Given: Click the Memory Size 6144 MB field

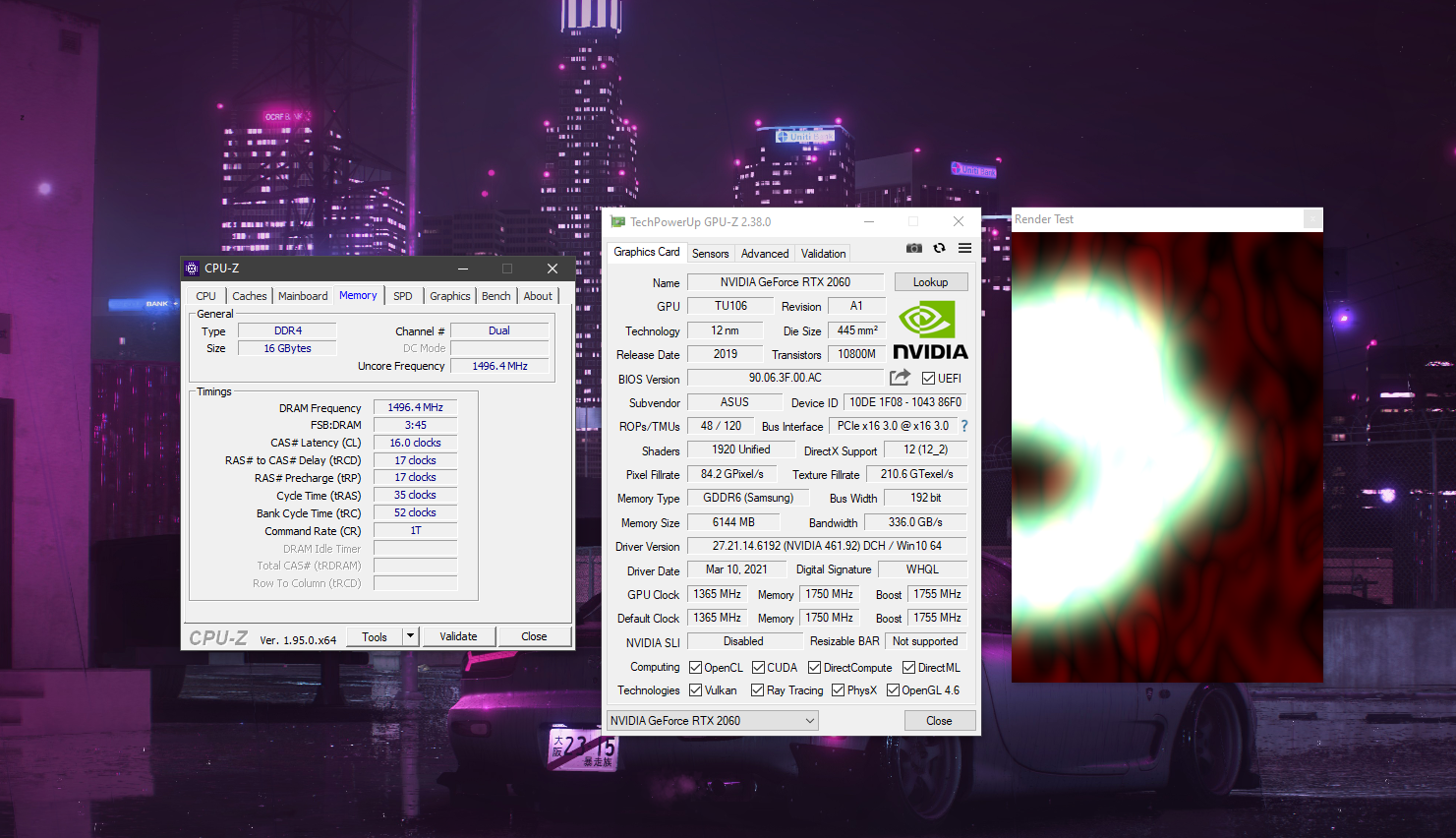Looking at the screenshot, I should 733,522.
